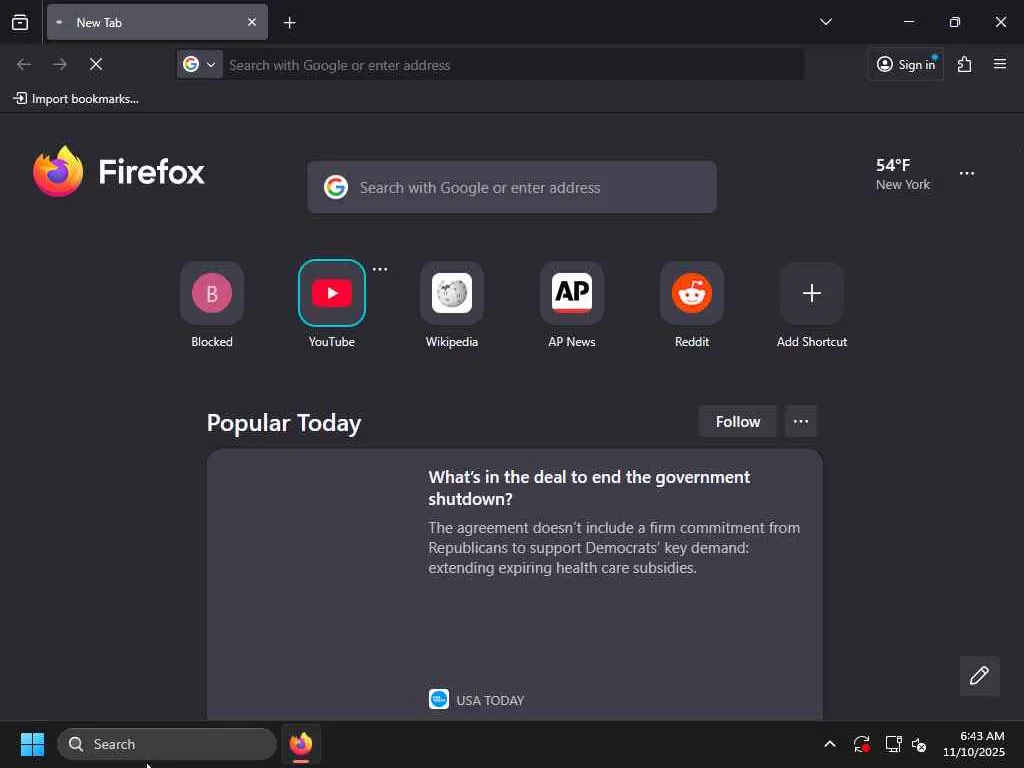
Task: Click the USA TODAY source label
Action: pos(490,700)
